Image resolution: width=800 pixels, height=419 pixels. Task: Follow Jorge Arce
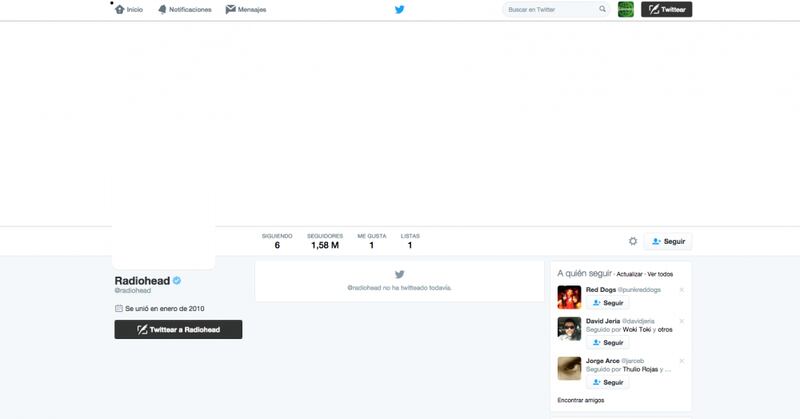coord(607,382)
